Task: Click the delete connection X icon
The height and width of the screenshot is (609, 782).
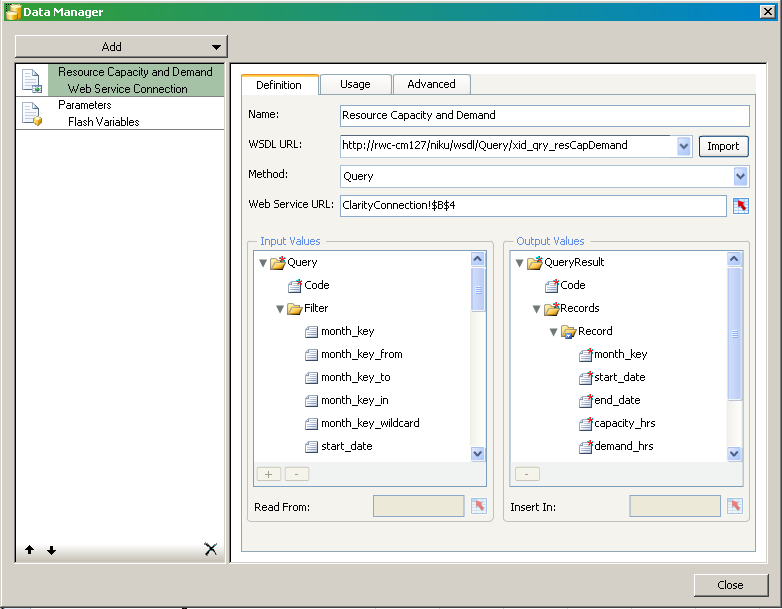Action: pyautogui.click(x=210, y=549)
